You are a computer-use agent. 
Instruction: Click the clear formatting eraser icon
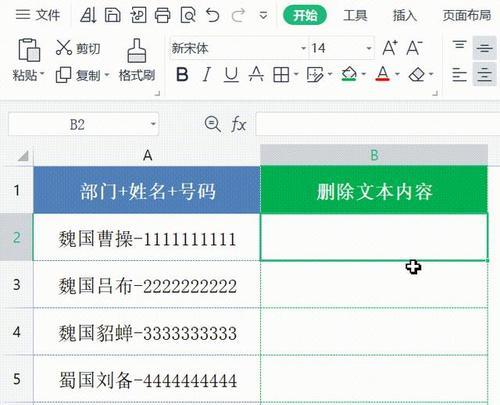[417, 74]
